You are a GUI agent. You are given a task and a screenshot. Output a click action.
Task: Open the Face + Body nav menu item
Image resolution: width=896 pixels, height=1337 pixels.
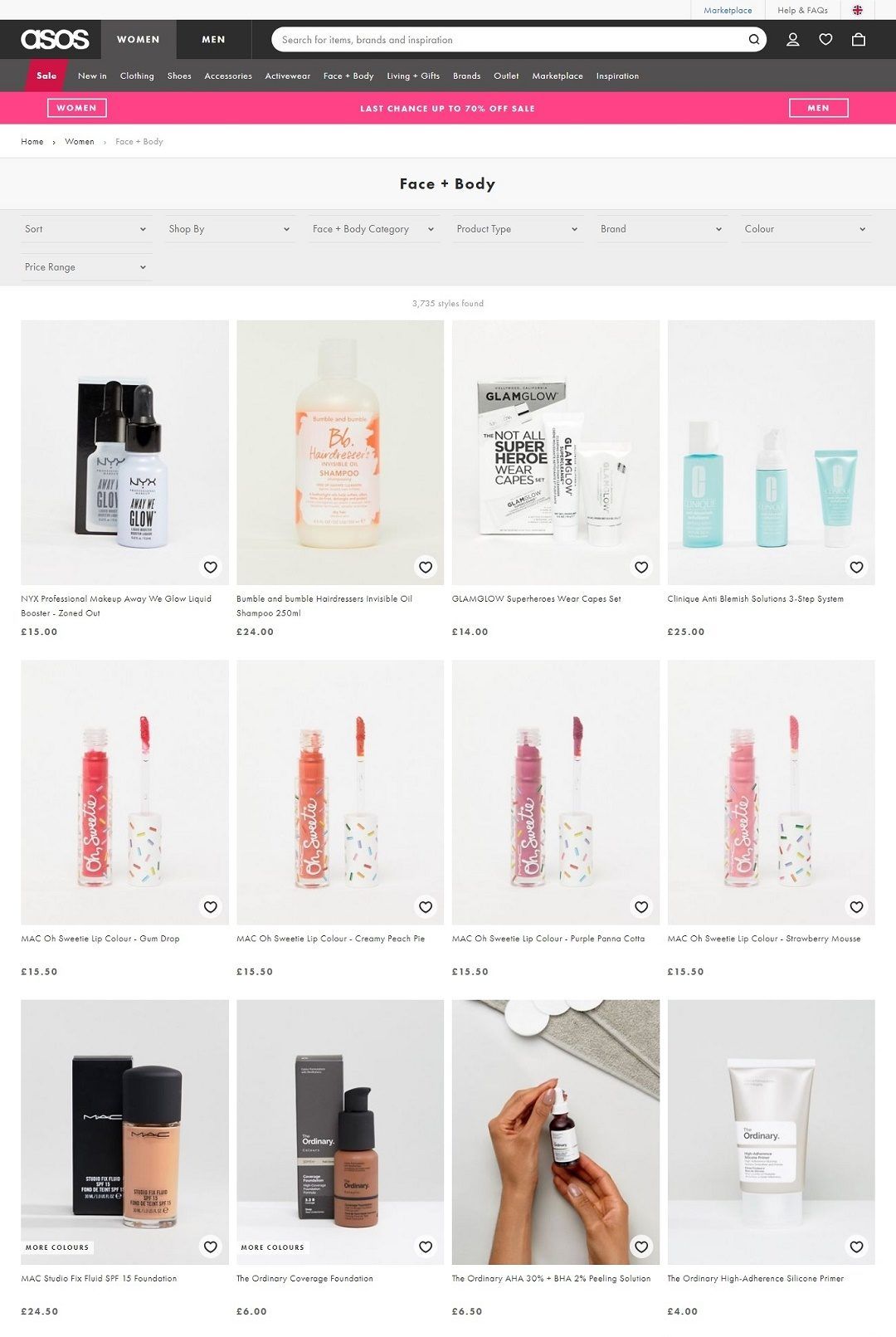(x=348, y=76)
